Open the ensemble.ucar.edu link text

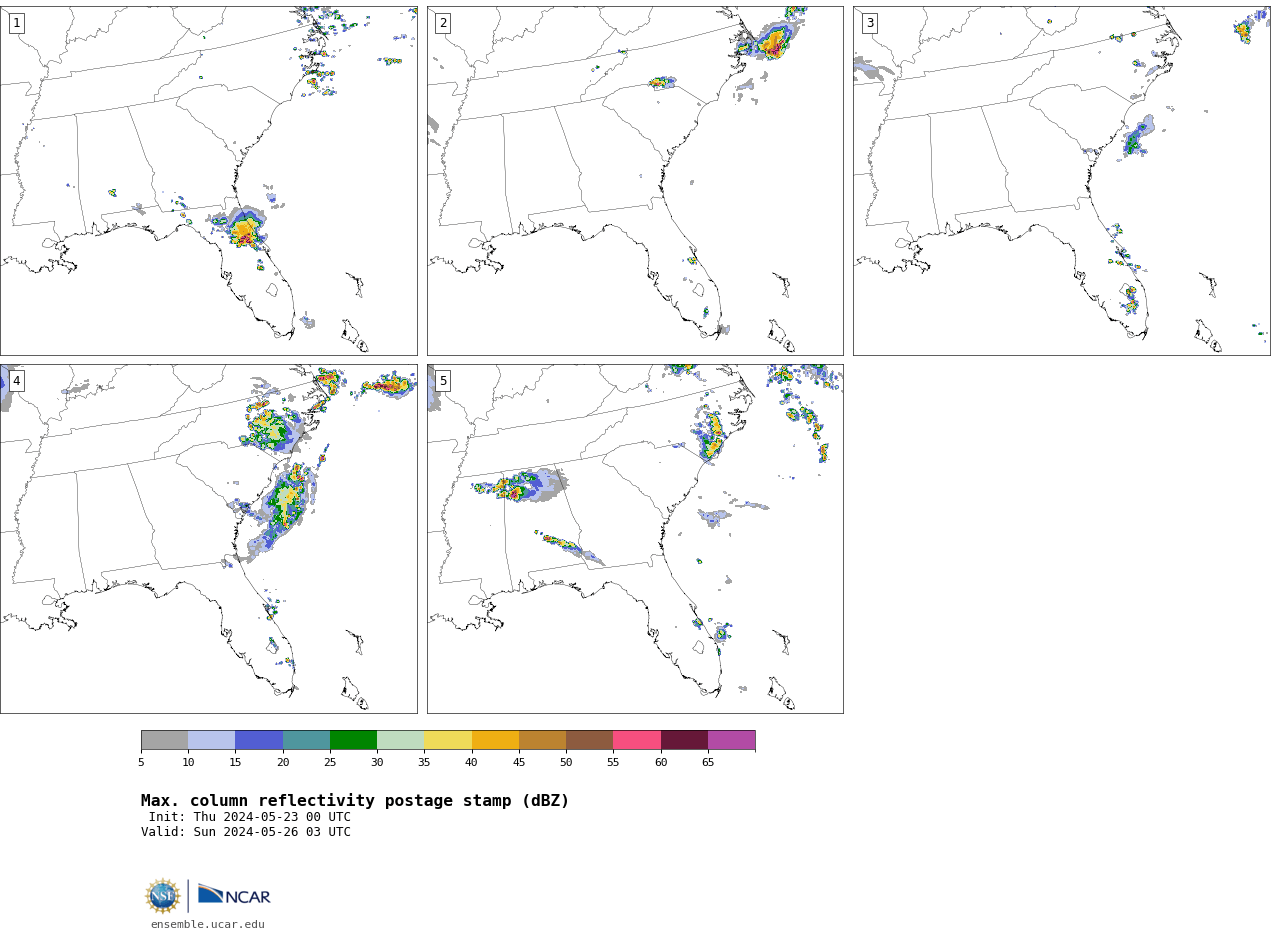208,924
